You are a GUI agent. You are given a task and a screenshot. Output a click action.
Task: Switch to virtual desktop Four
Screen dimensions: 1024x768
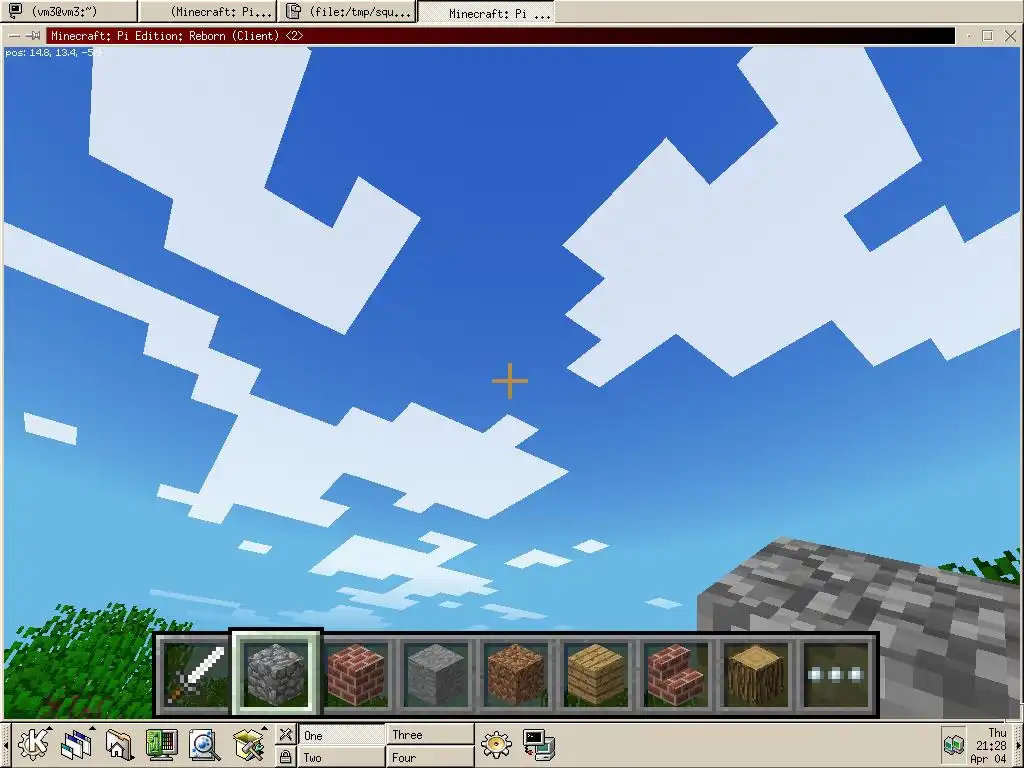tap(430, 757)
